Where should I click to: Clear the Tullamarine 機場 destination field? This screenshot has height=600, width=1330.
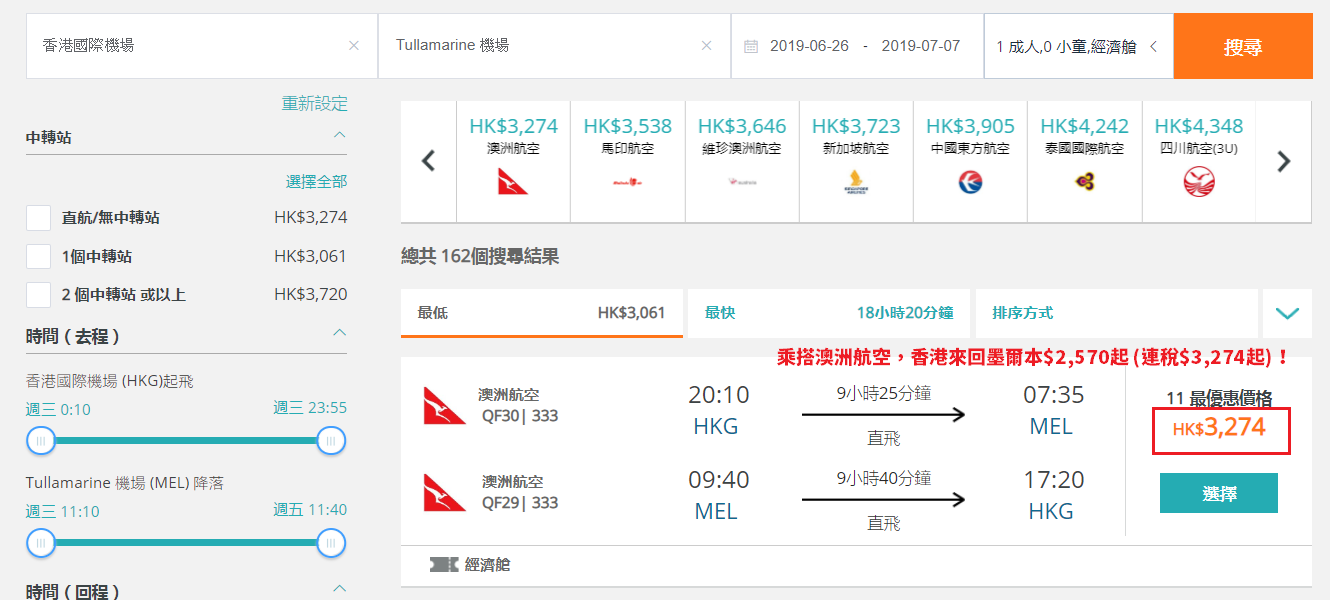pos(707,45)
